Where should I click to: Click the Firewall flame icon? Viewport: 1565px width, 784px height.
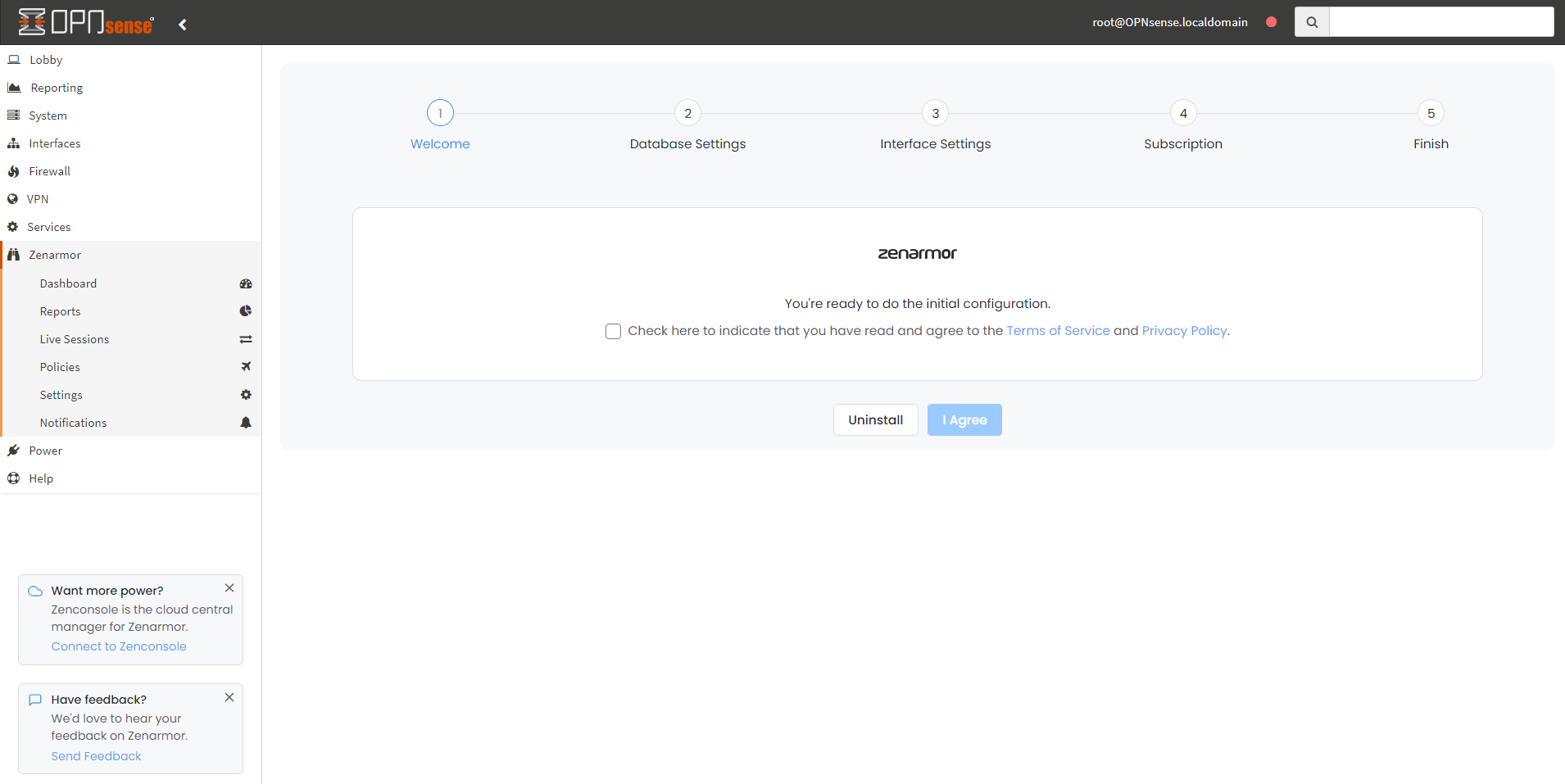tap(13, 170)
